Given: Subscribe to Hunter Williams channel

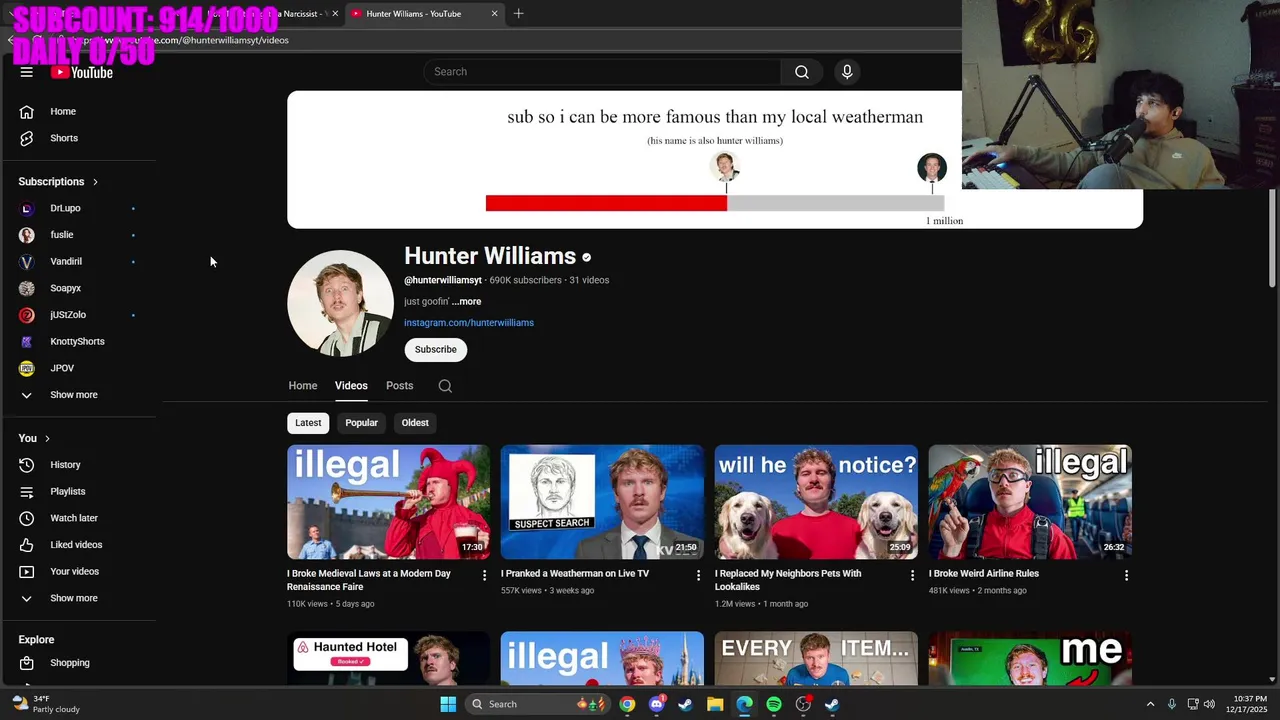Looking at the screenshot, I should [x=436, y=349].
